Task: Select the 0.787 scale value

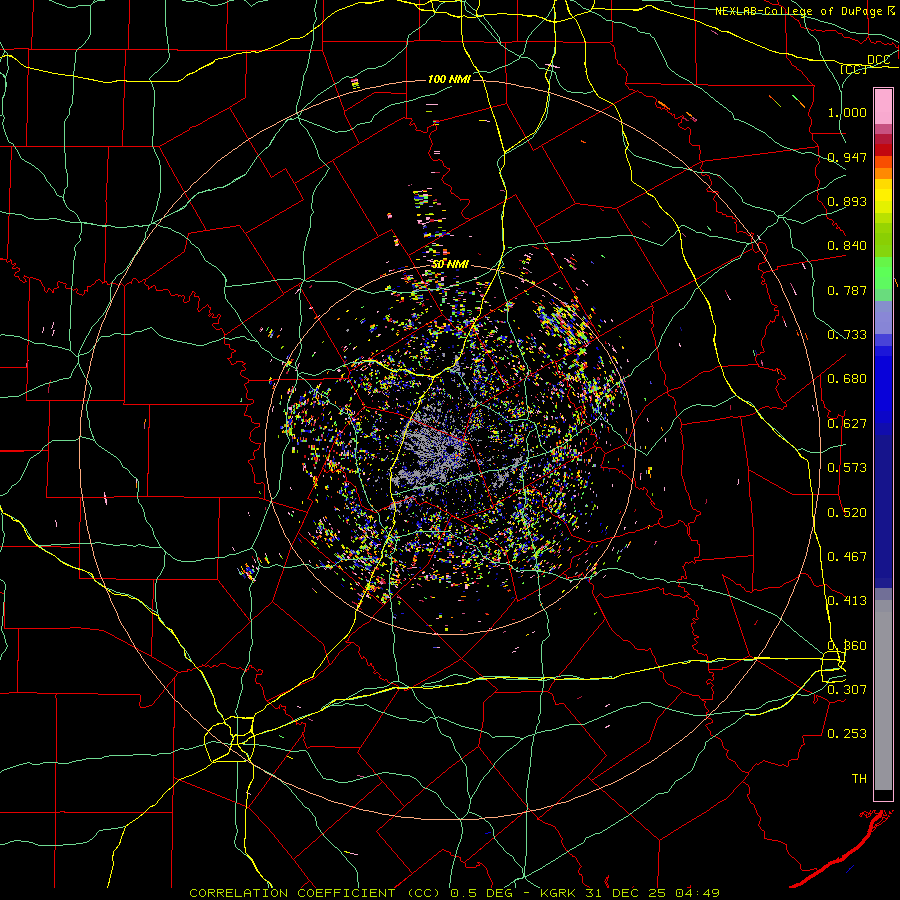Action: tap(847, 290)
